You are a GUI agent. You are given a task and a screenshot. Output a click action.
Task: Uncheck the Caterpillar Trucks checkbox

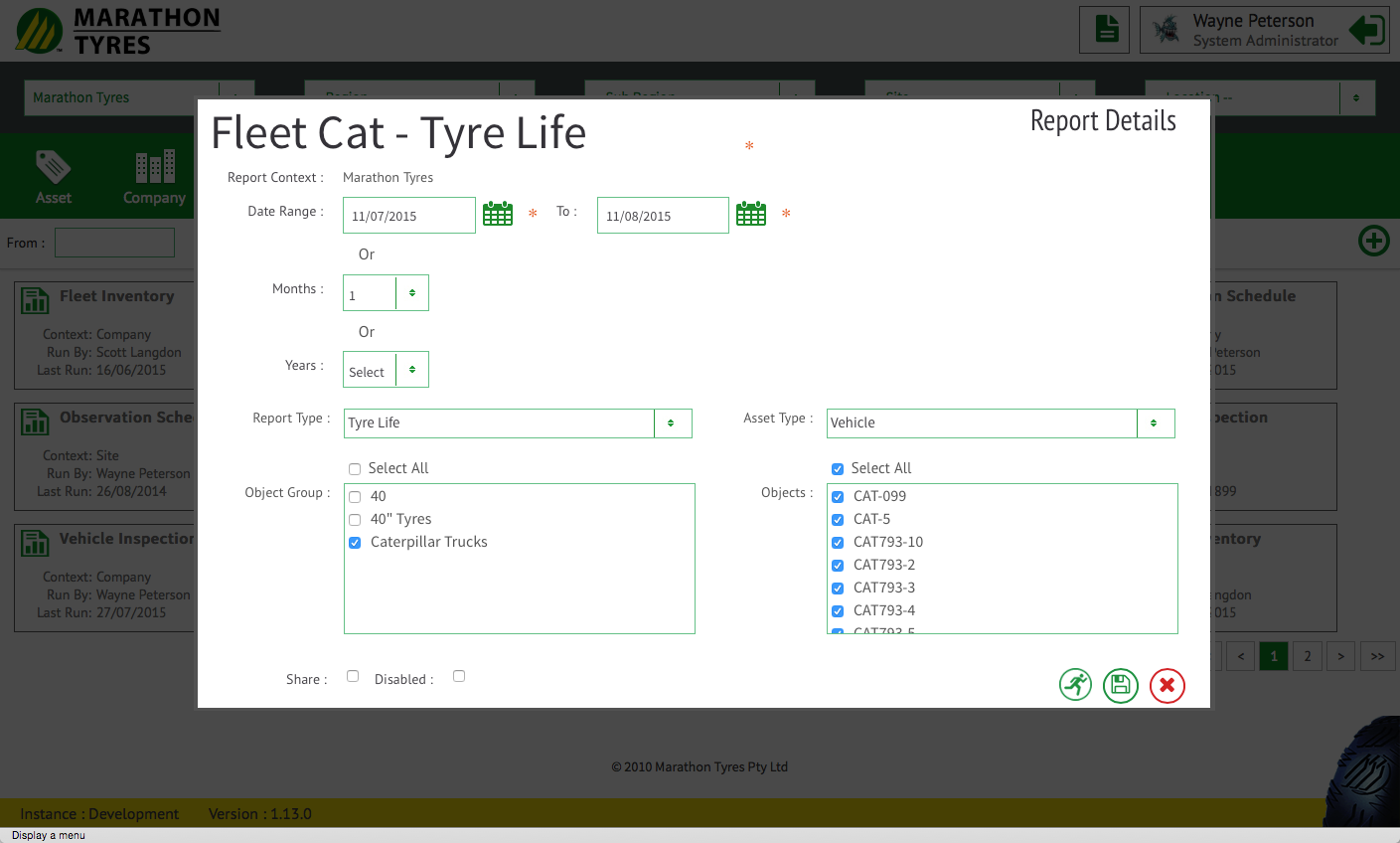tap(355, 543)
